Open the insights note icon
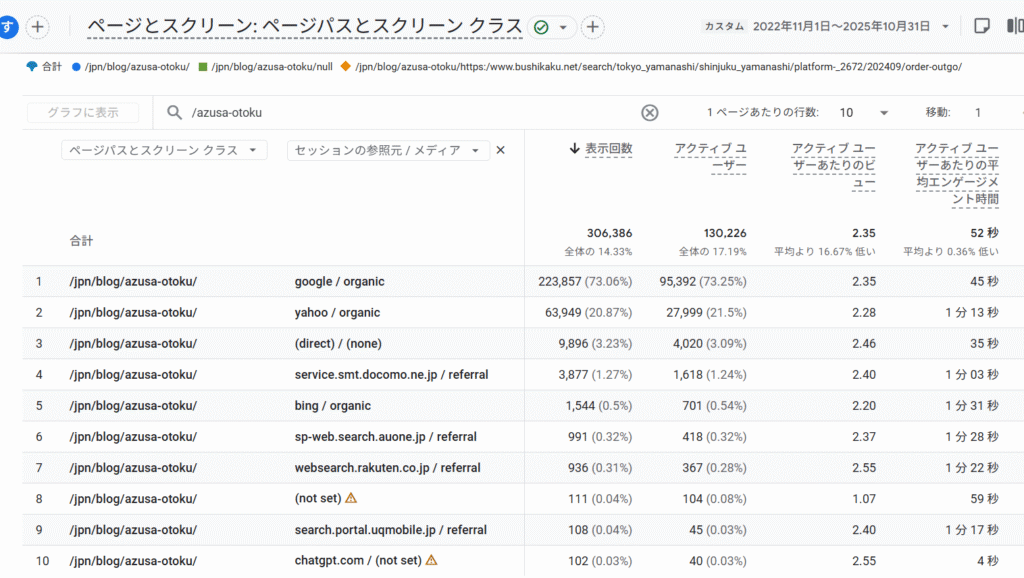The height and width of the screenshot is (578, 1024). pos(982,26)
